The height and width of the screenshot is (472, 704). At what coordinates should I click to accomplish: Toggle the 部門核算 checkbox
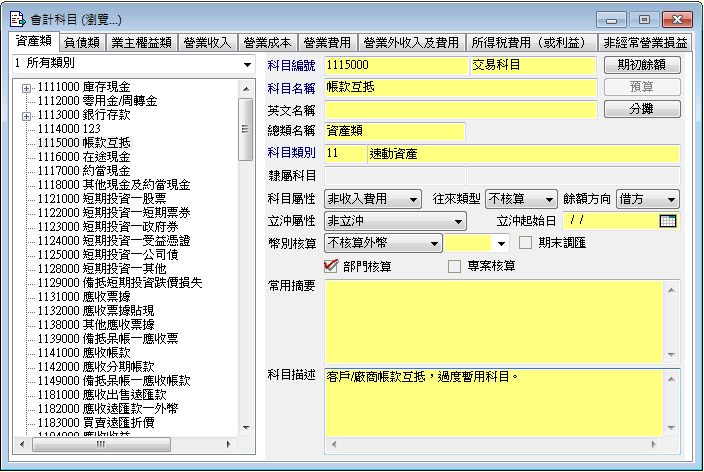coord(332,266)
